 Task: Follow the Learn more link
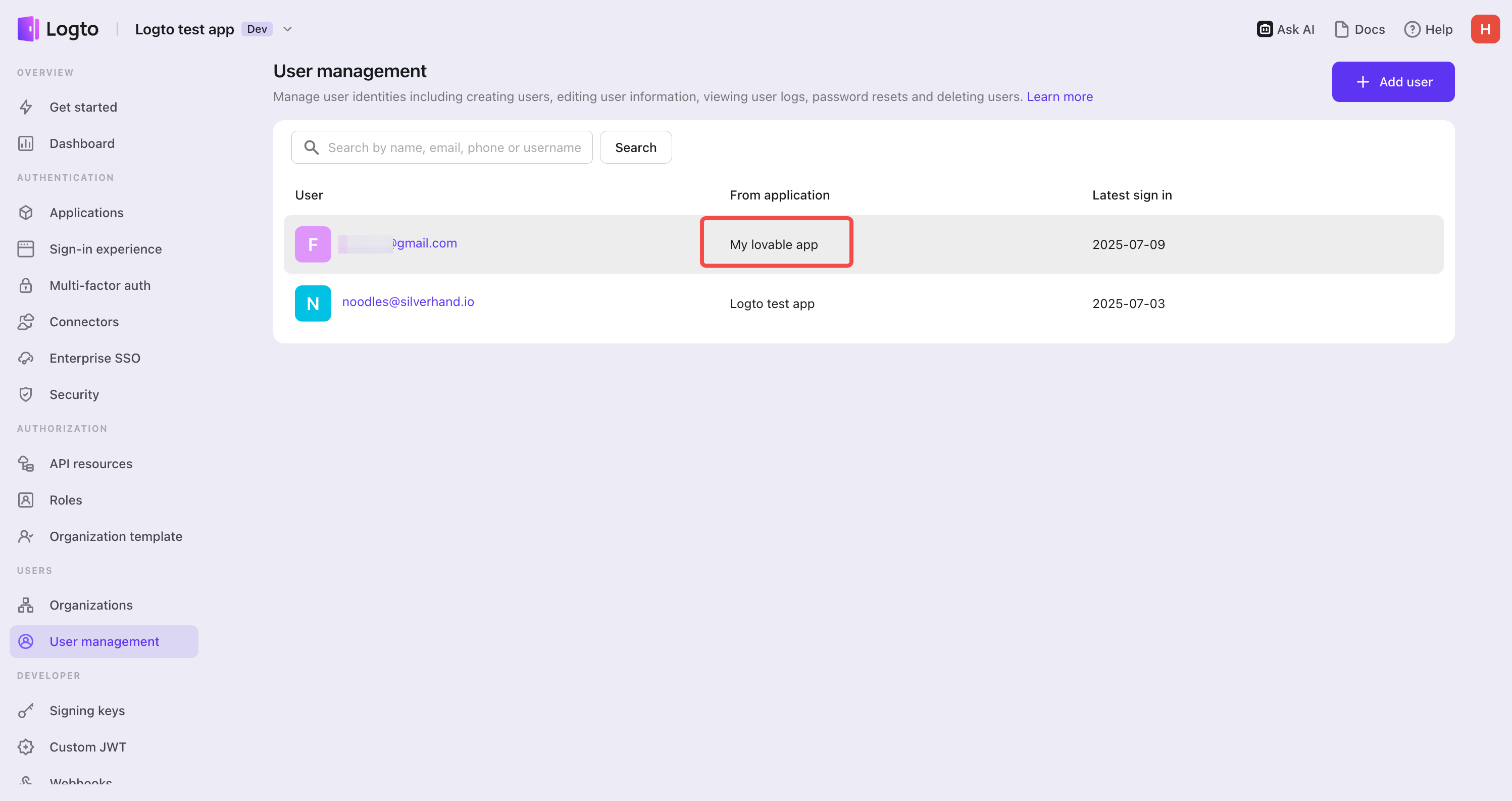click(1060, 96)
